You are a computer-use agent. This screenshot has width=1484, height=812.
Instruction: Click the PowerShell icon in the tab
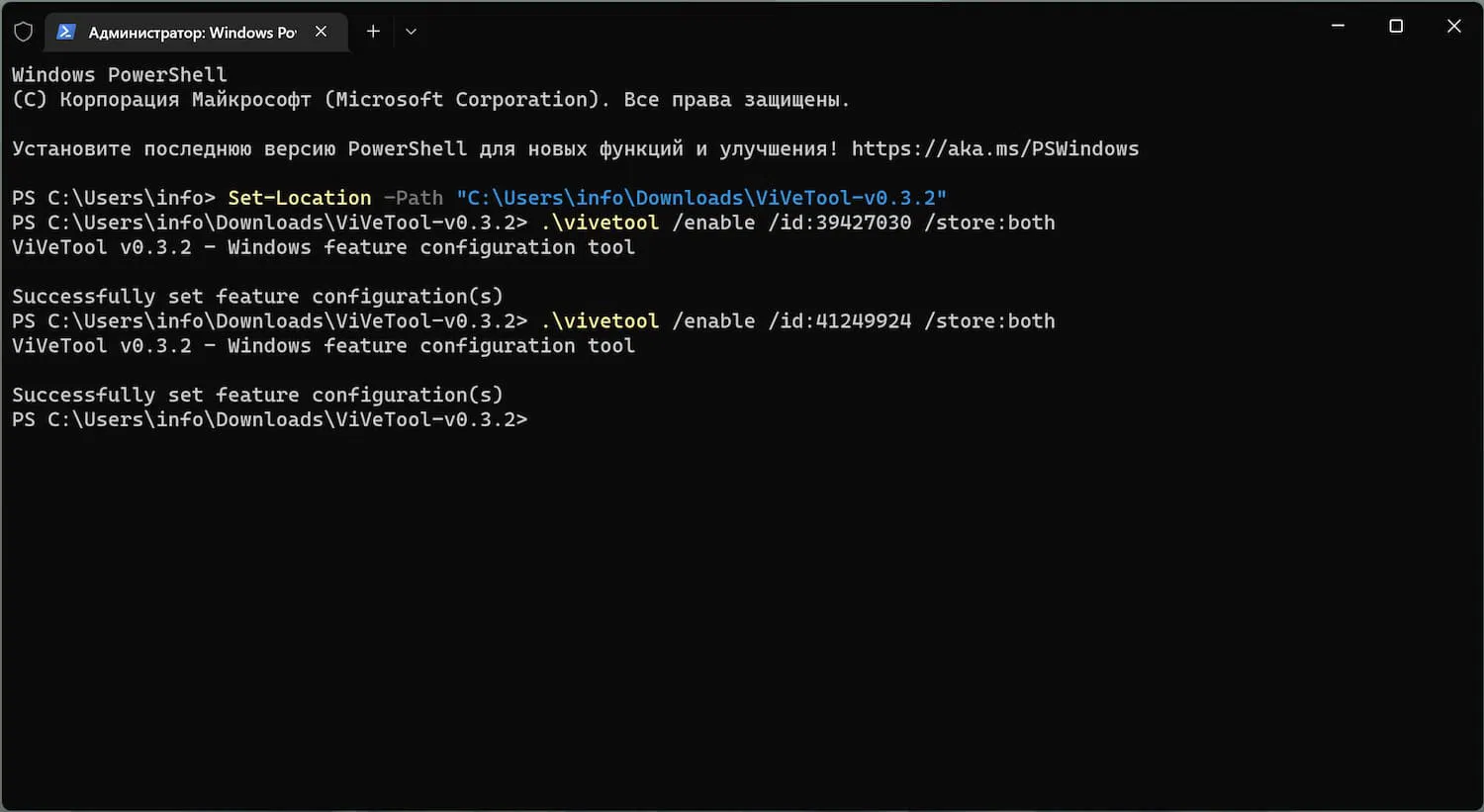[x=66, y=32]
